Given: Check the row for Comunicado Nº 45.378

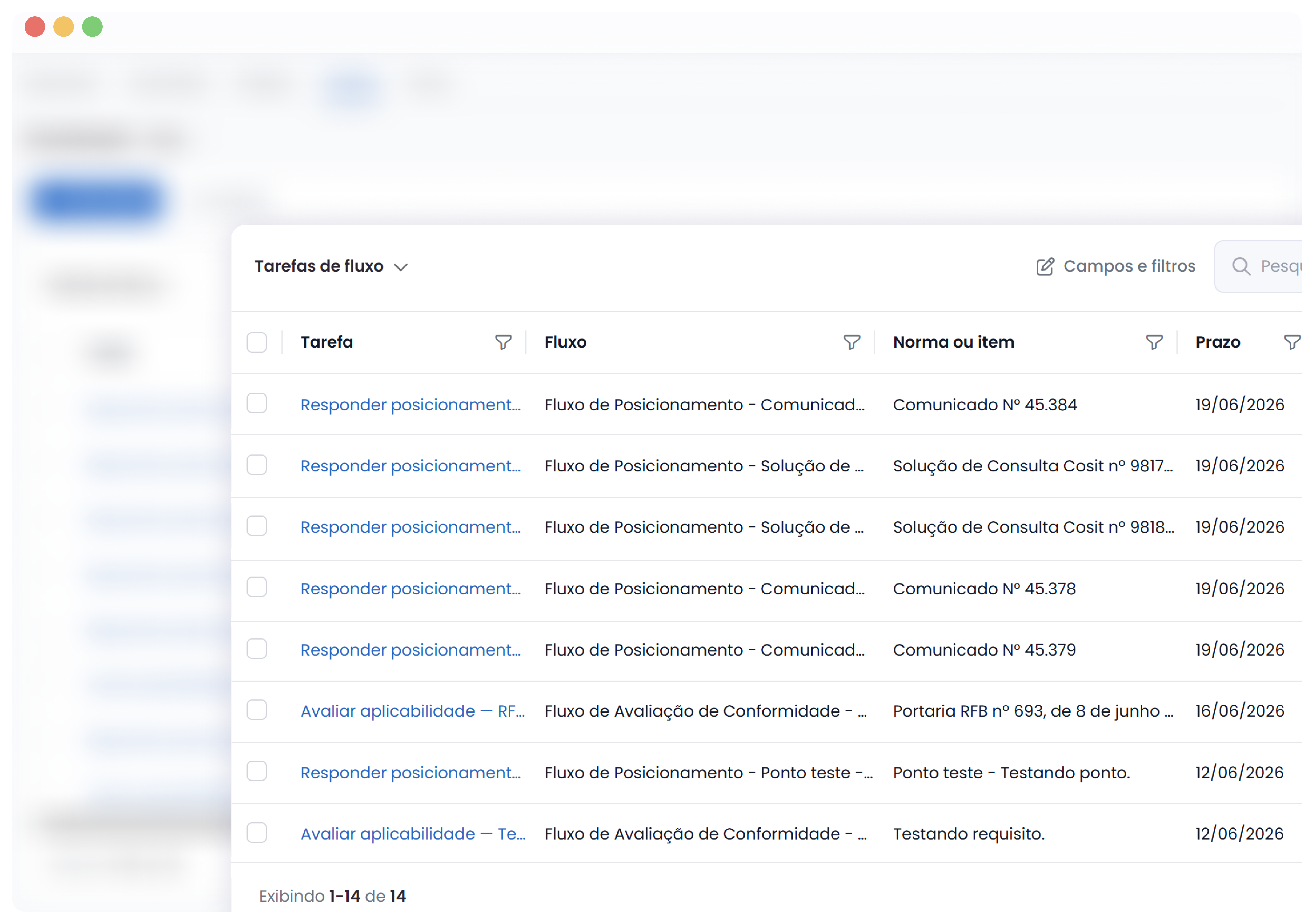Looking at the screenshot, I should (256, 587).
